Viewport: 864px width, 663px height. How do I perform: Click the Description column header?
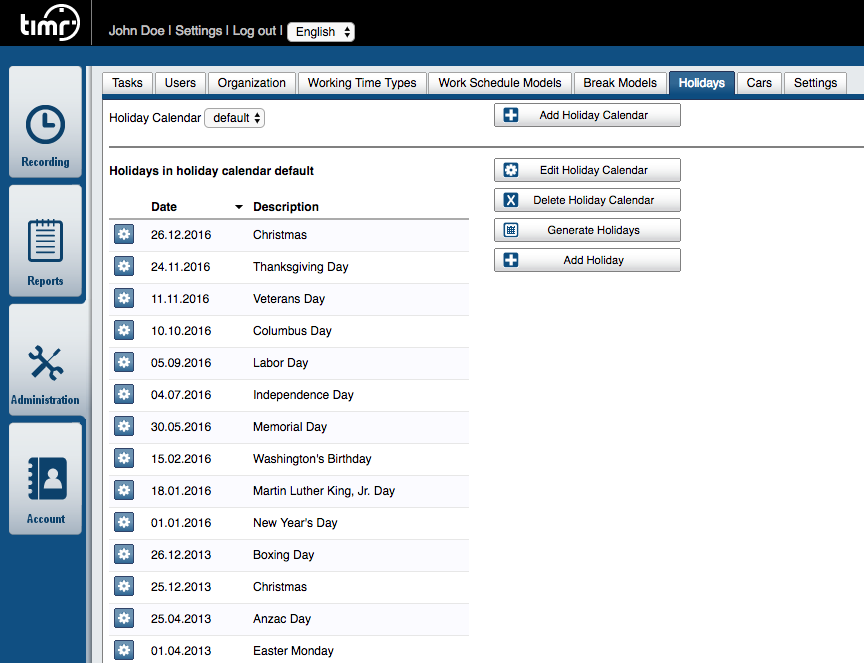coord(286,207)
